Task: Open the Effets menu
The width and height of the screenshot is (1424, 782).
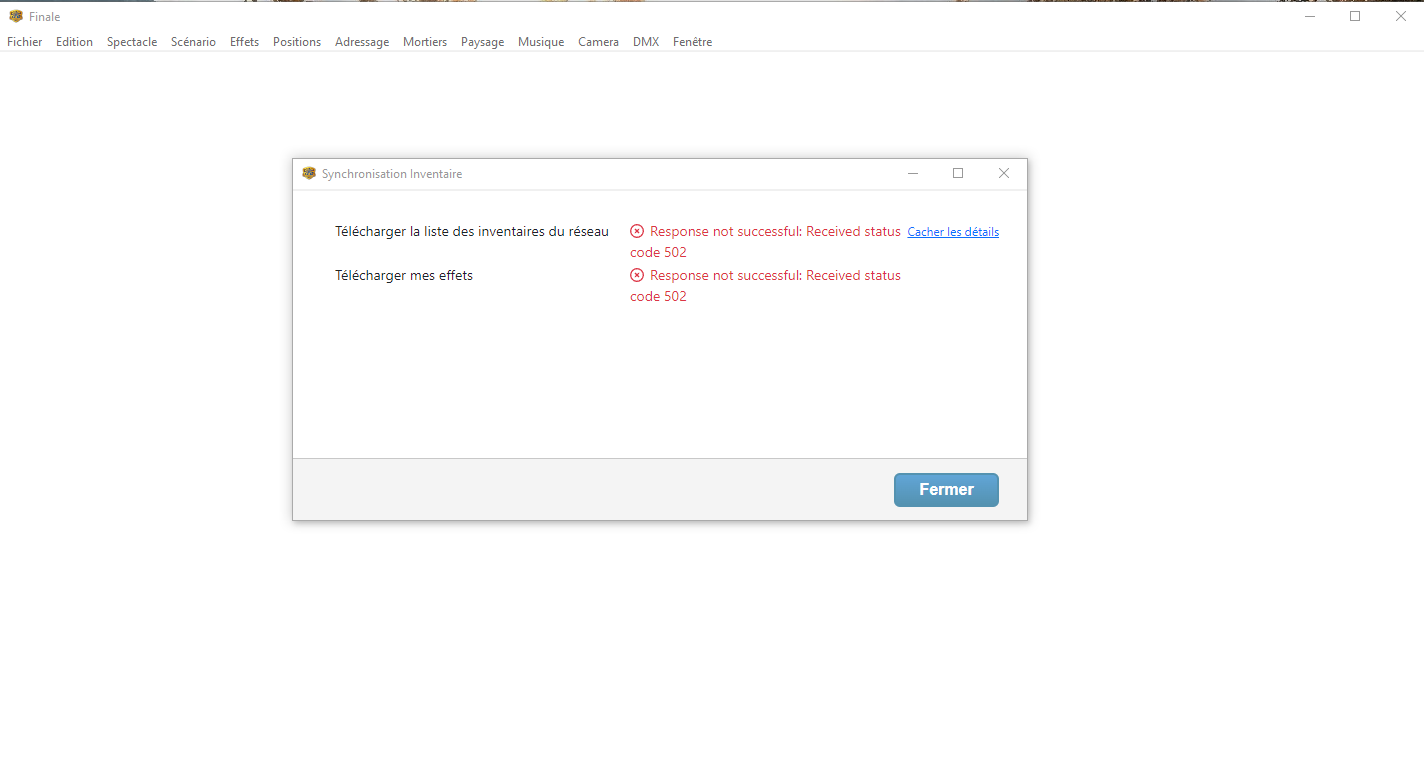Action: [244, 42]
